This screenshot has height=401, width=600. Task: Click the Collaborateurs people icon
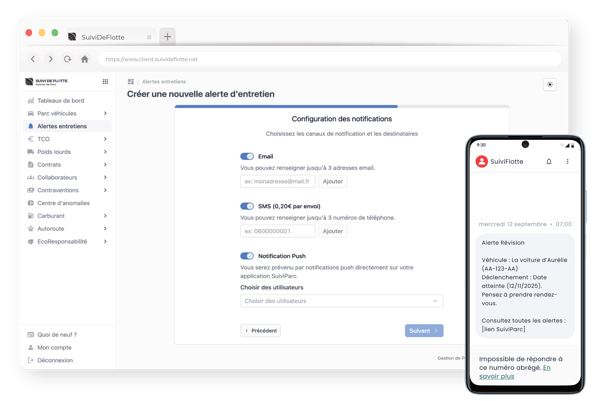(31, 178)
